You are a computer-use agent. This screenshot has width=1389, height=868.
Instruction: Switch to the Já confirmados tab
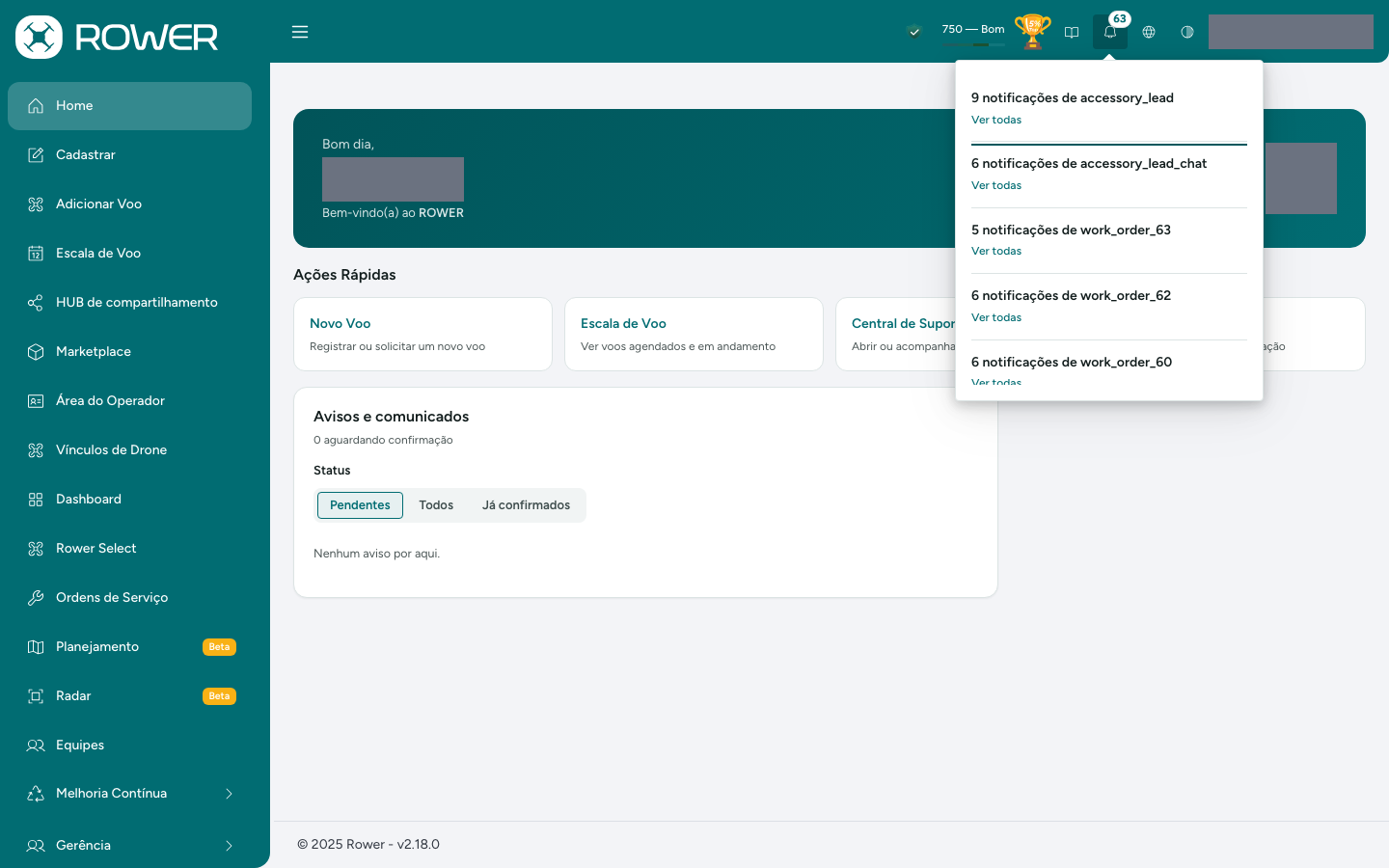pyautogui.click(x=526, y=505)
